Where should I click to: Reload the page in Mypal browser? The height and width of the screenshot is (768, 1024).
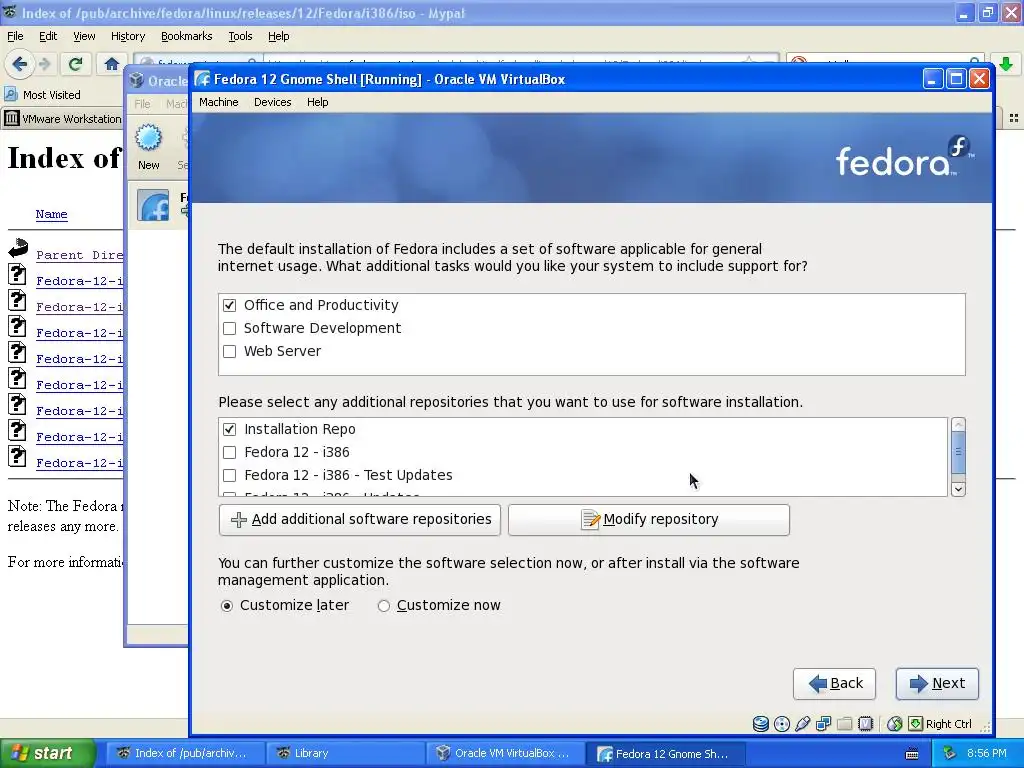tap(75, 63)
